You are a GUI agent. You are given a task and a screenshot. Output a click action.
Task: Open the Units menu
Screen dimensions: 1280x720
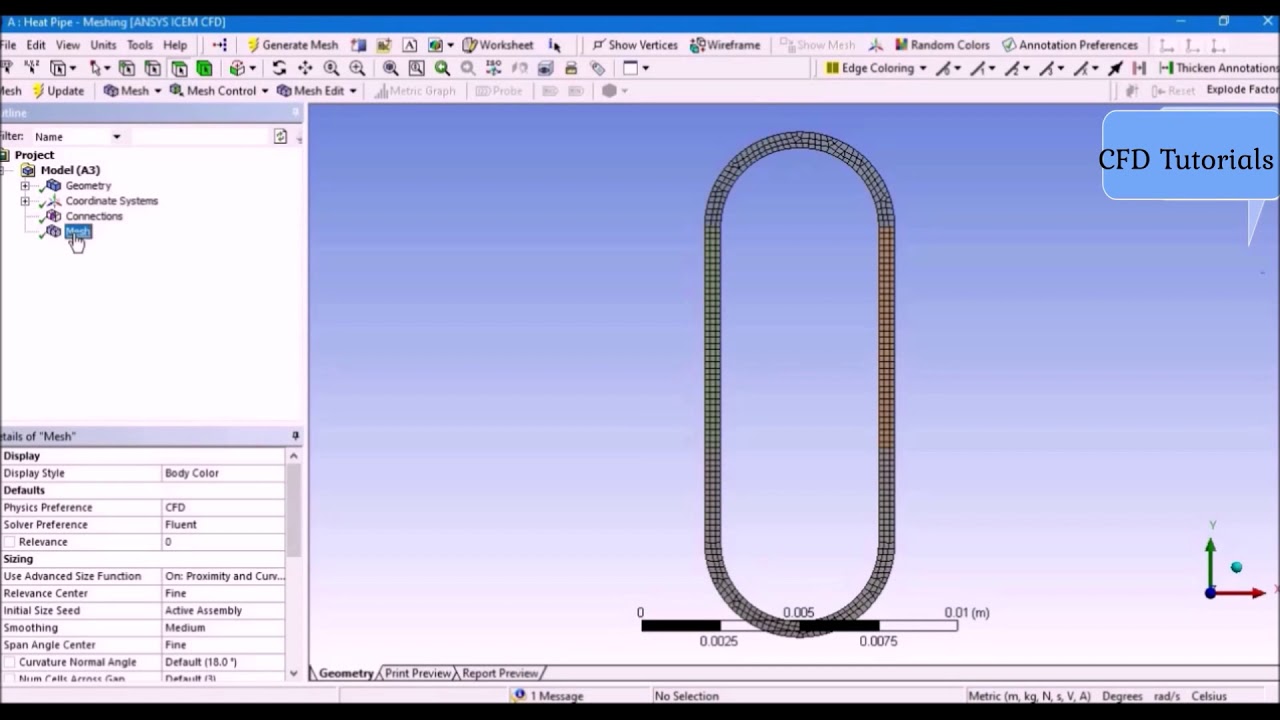pos(103,45)
